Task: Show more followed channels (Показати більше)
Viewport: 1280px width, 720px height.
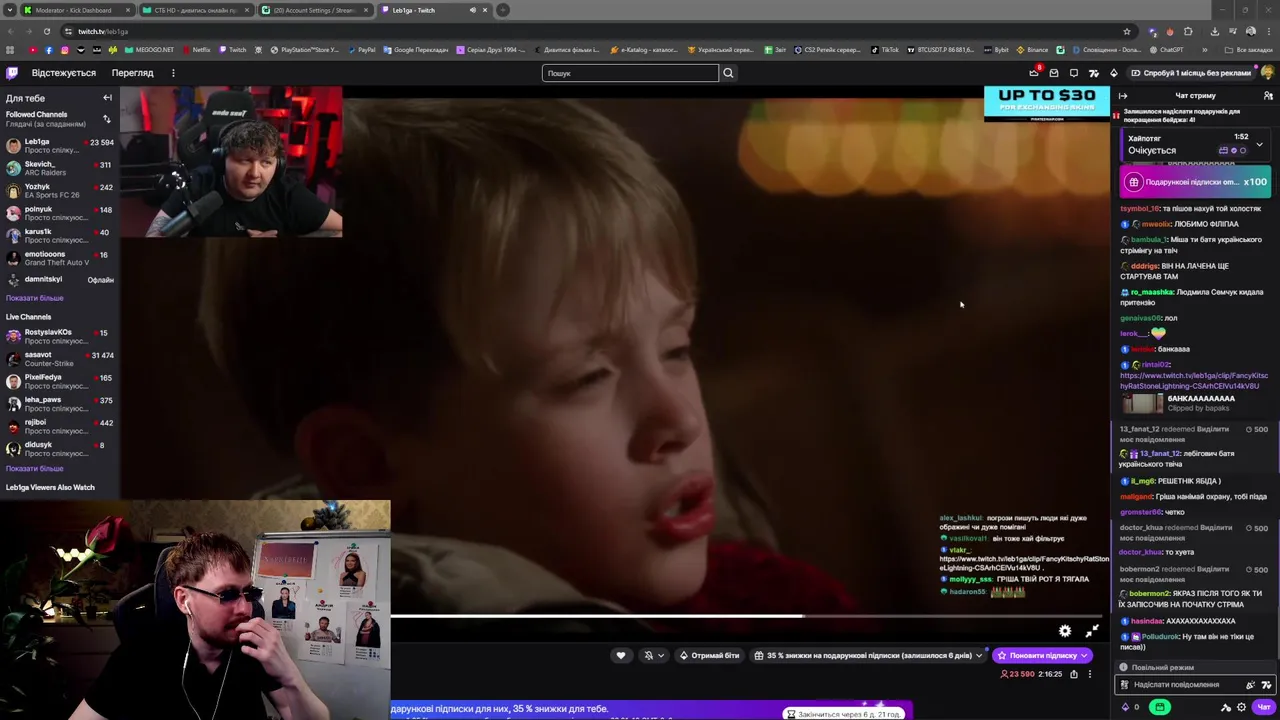Action: coord(35,298)
